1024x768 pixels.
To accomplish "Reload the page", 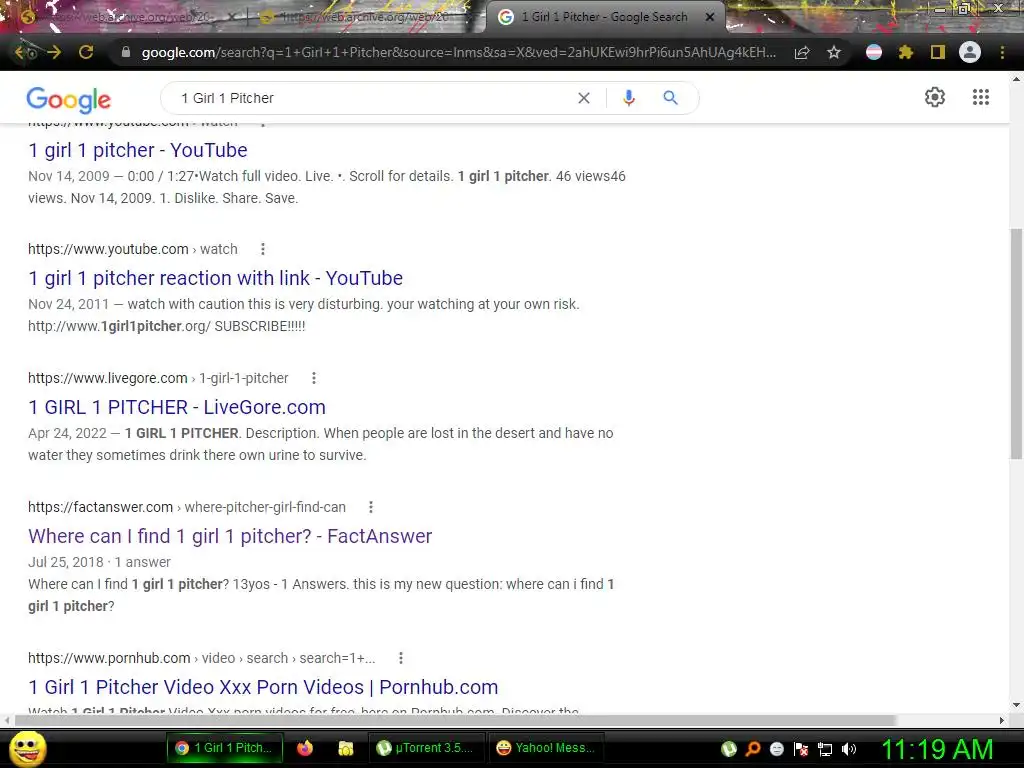I will [x=86, y=52].
